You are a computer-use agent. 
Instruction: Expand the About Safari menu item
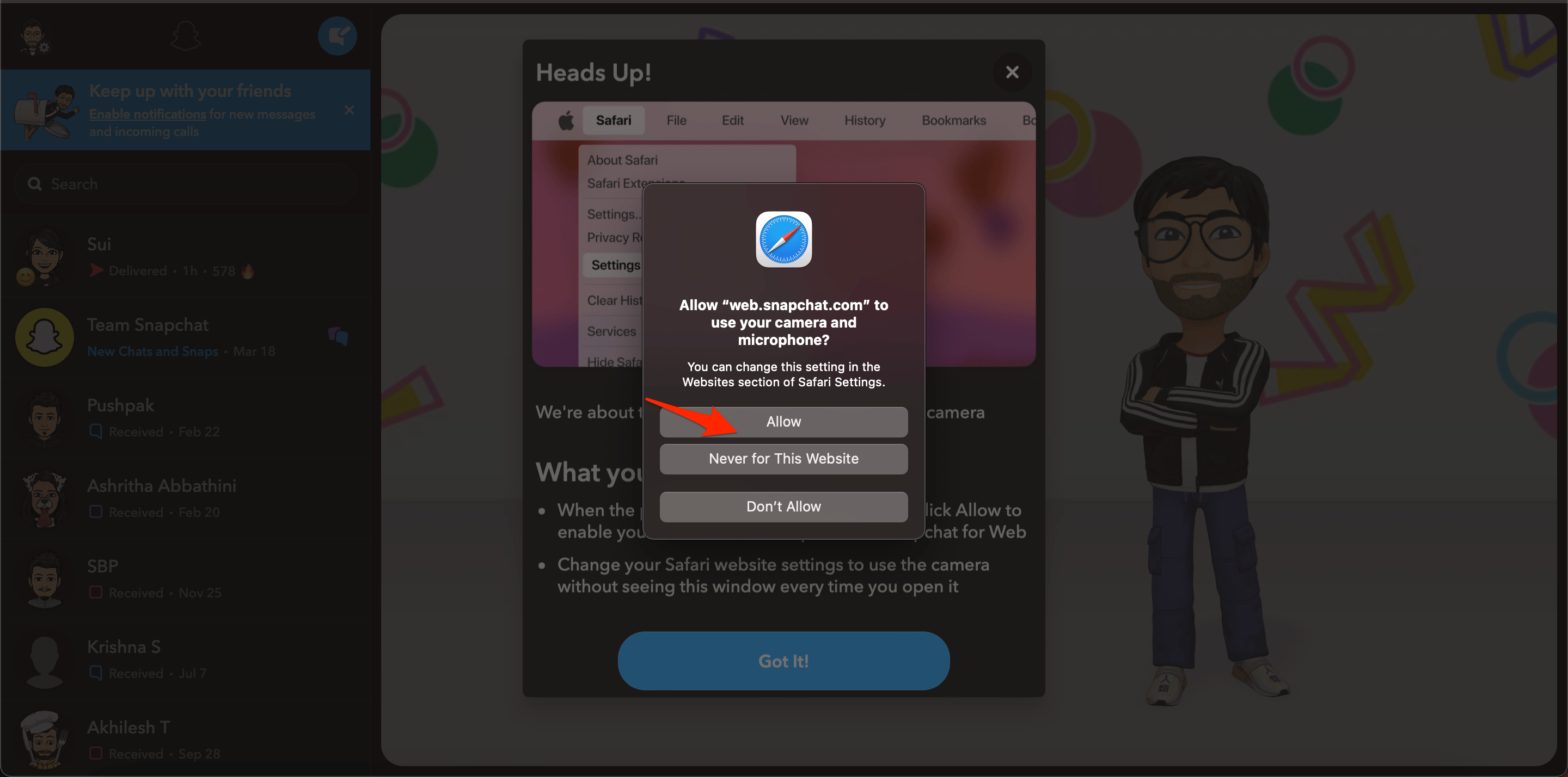coord(622,160)
